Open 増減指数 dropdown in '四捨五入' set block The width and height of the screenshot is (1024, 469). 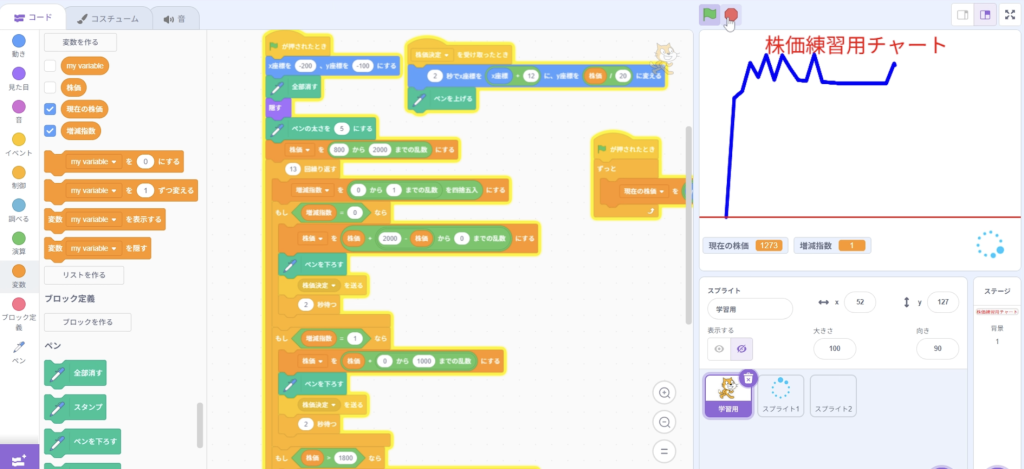pyautogui.click(x=313, y=190)
